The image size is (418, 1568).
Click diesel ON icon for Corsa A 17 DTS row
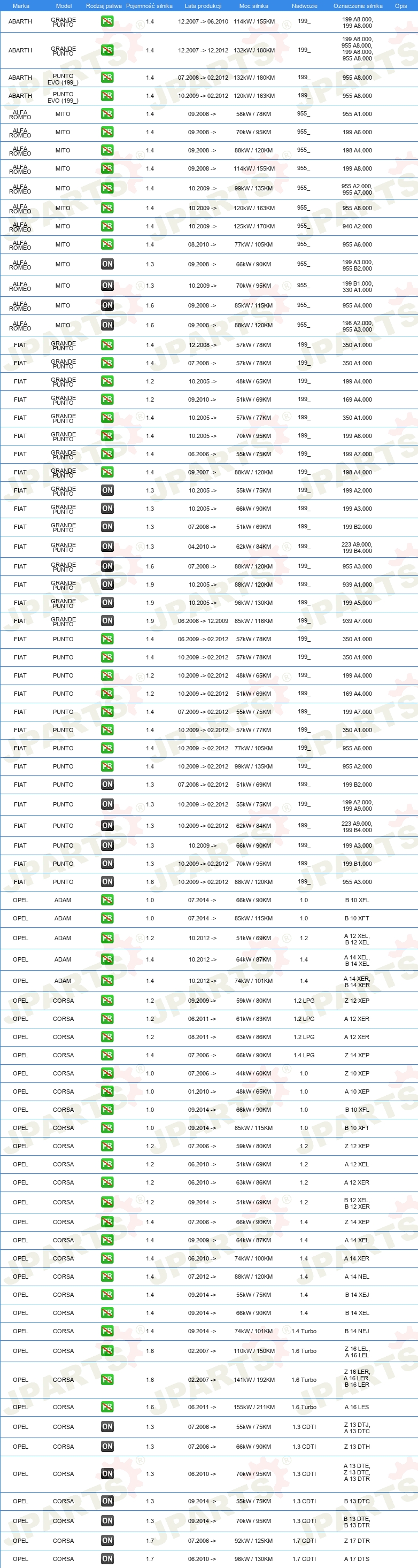[x=107, y=1559]
